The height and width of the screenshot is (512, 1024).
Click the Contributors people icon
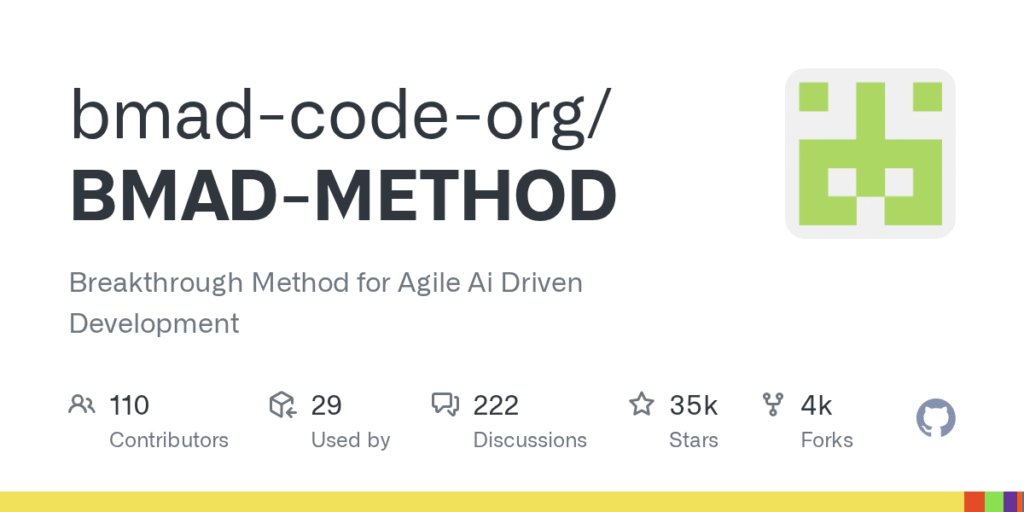[x=82, y=405]
